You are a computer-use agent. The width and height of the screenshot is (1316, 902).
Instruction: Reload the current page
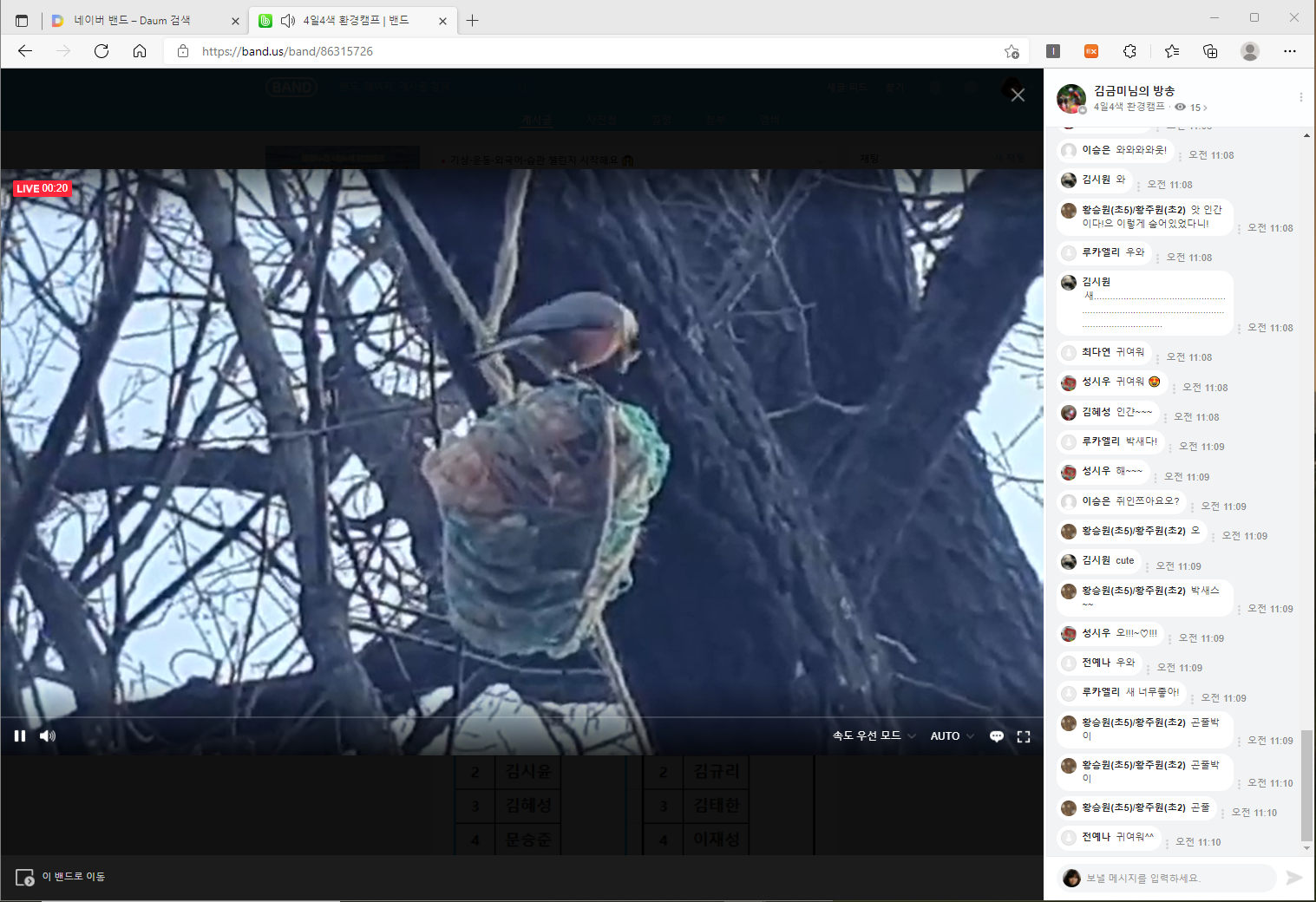(x=101, y=51)
